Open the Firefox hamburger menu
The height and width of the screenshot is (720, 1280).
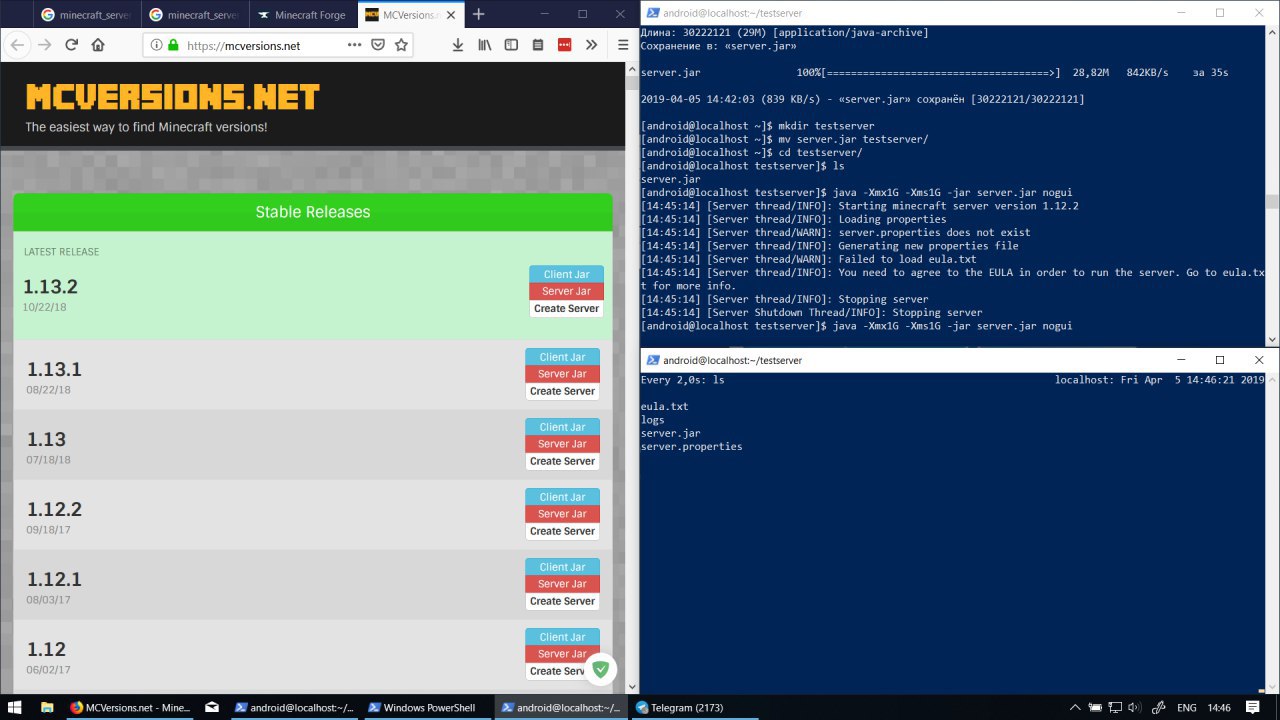(x=623, y=45)
